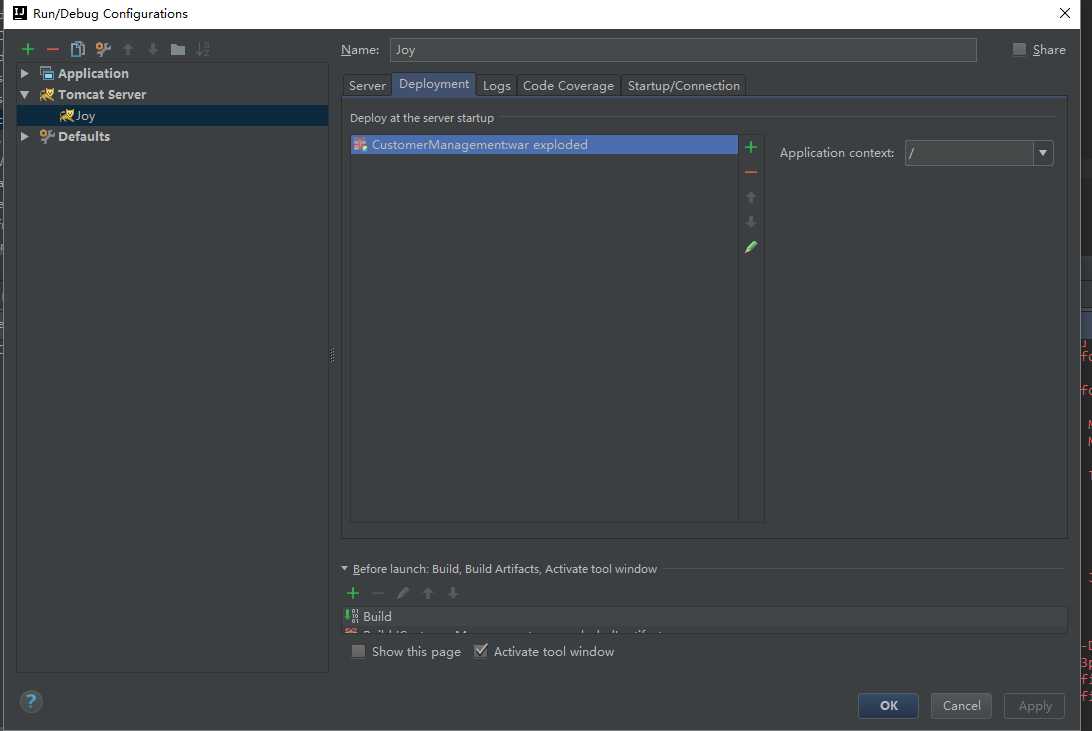
Task: Switch to the Server tab
Action: (x=367, y=86)
